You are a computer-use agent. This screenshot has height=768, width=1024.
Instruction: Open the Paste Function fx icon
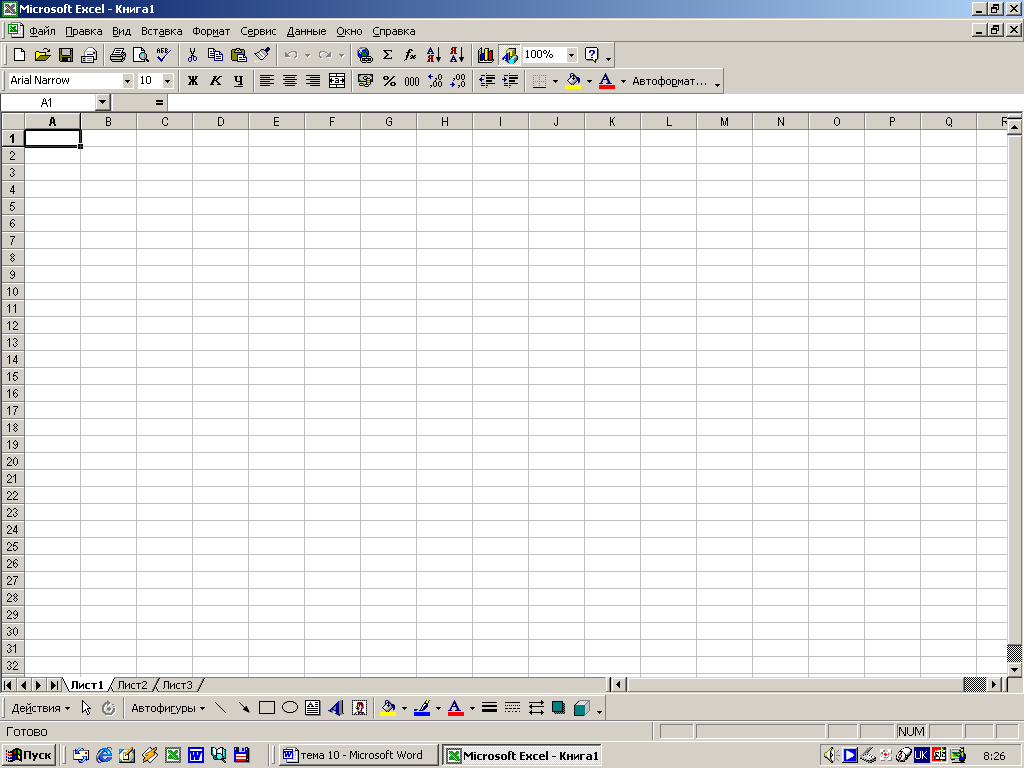[410, 55]
